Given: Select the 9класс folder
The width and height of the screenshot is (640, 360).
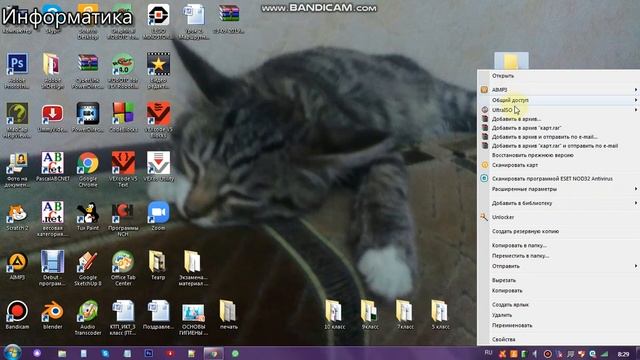Looking at the screenshot, I should click(370, 315).
